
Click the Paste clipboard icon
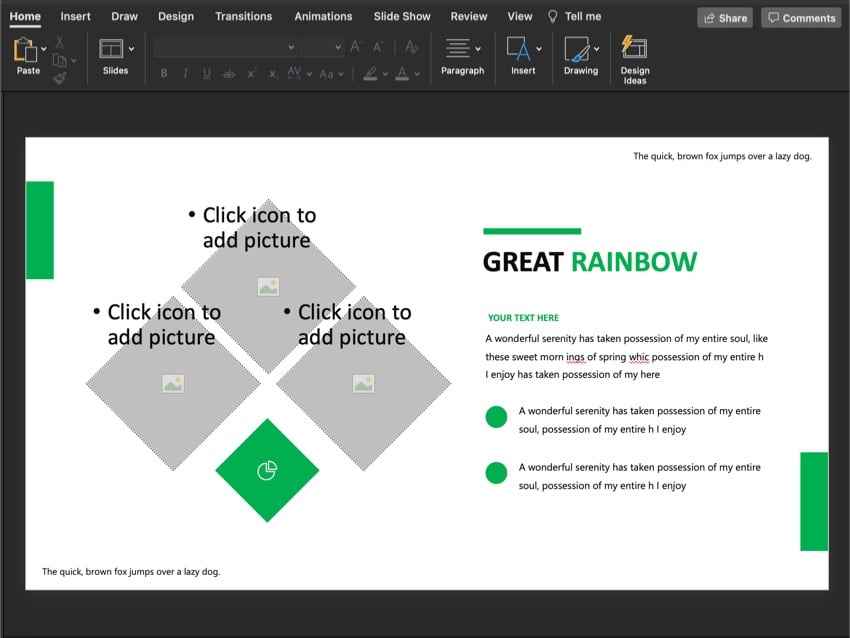coord(24,50)
